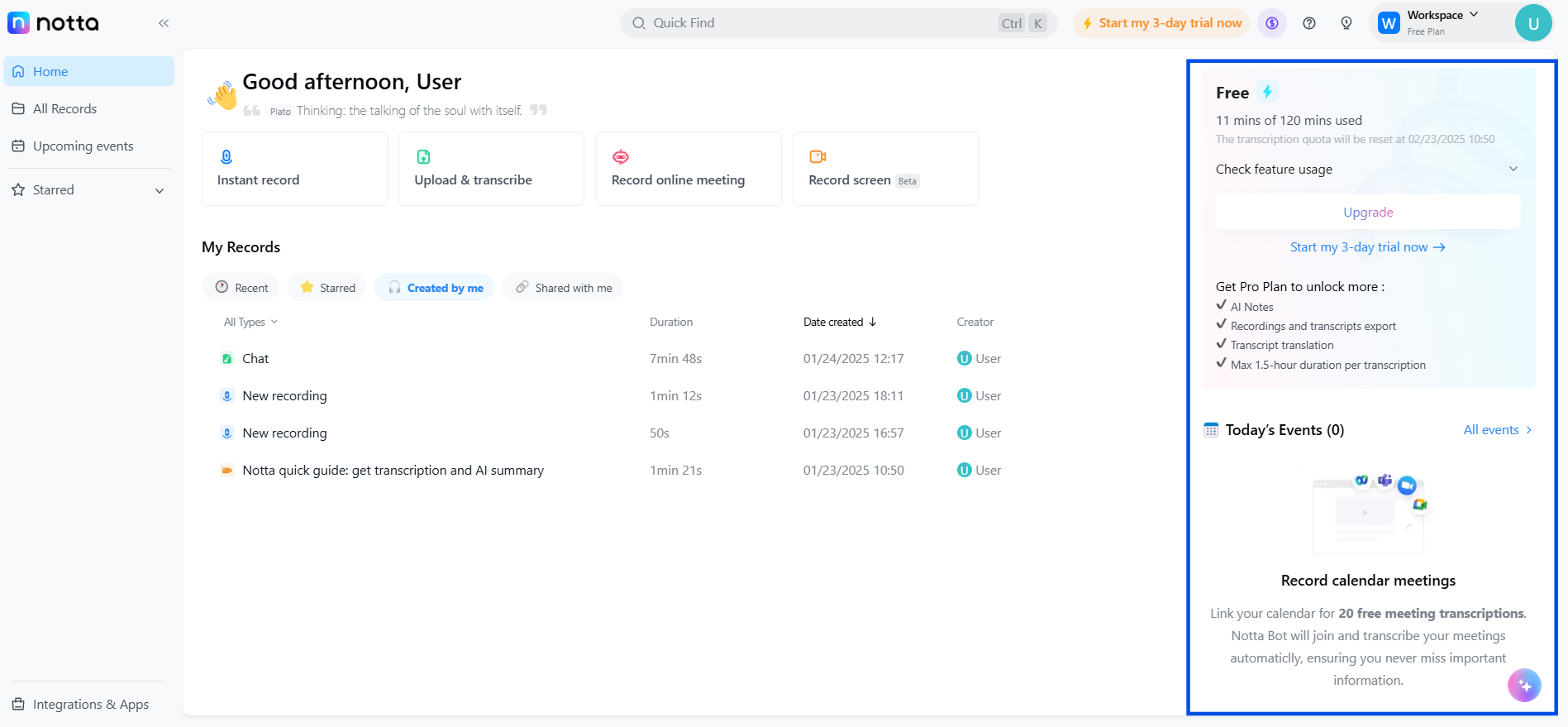1568x727 pixels.
Task: Click microphone icon of the 1min 12s recording
Action: (226, 396)
